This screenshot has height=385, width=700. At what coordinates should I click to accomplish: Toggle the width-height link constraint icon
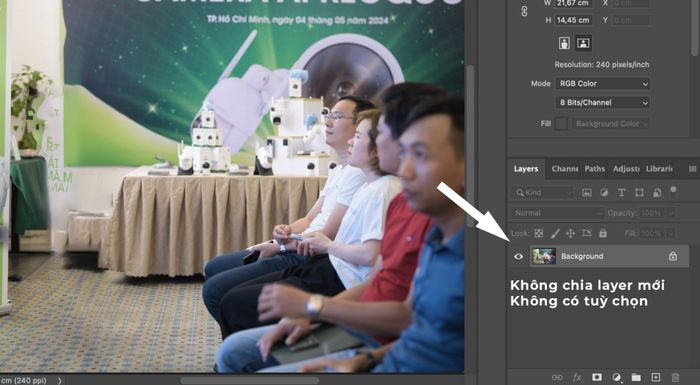coord(524,12)
